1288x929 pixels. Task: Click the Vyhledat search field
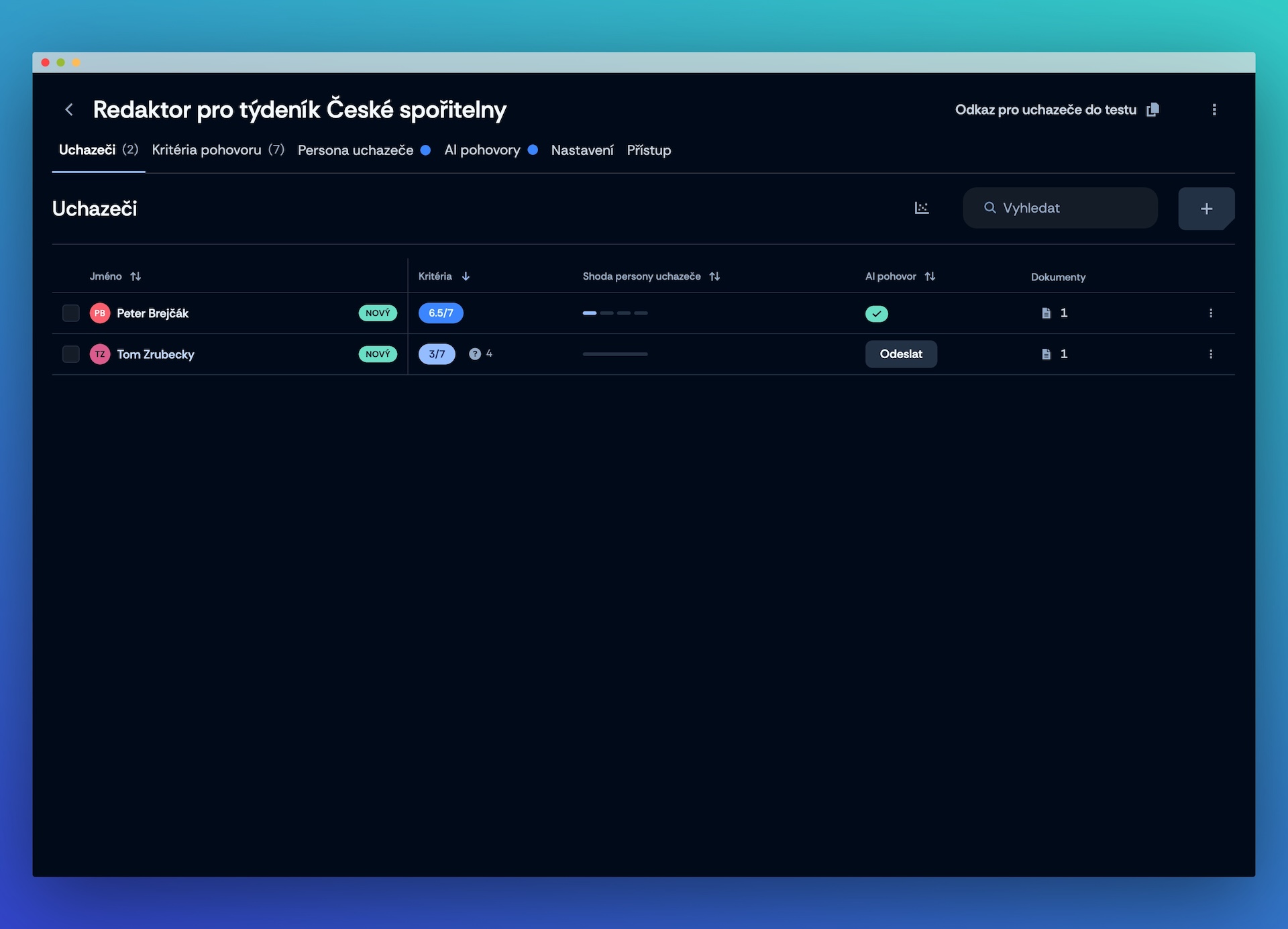pos(1067,208)
